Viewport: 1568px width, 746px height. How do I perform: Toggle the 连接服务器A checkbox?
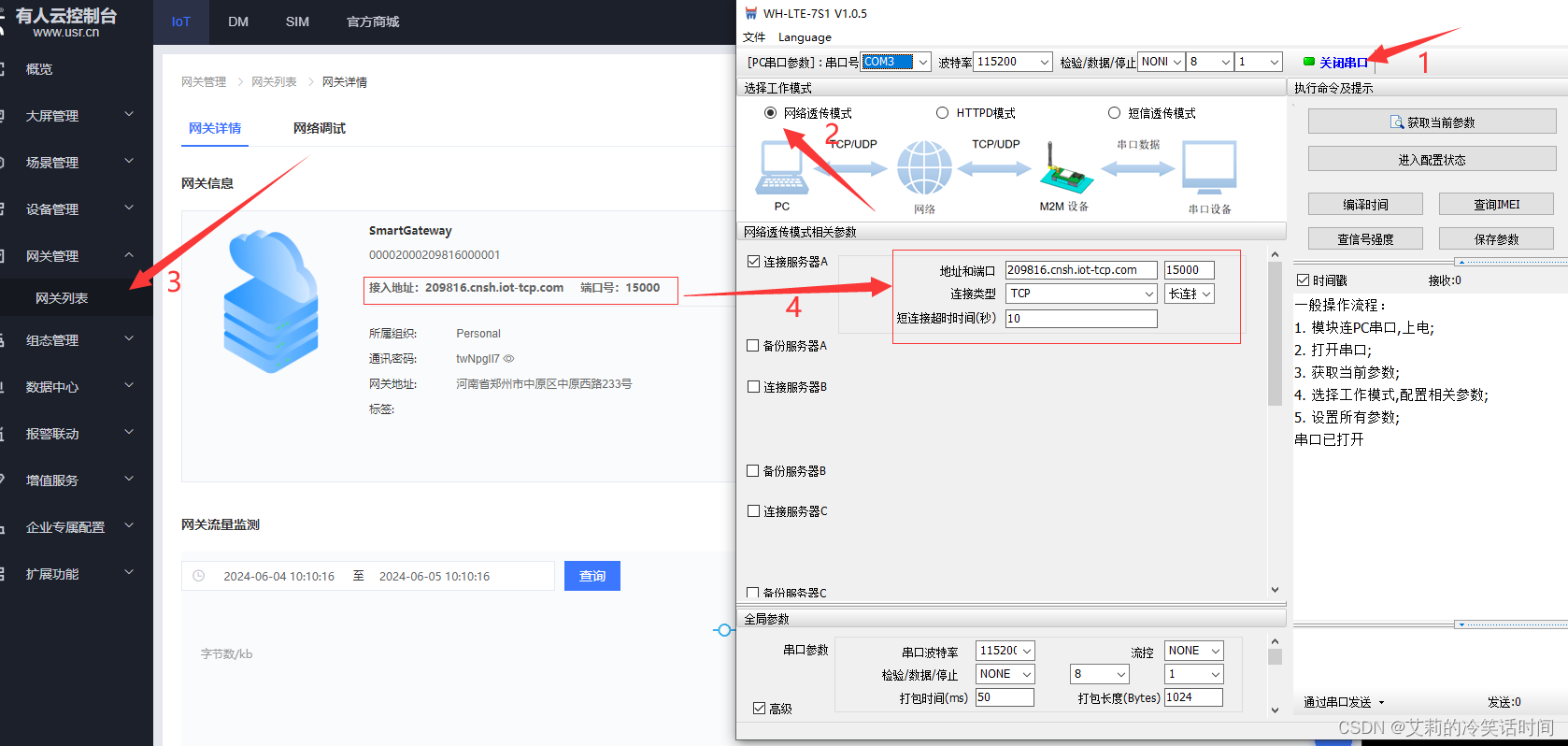point(753,262)
